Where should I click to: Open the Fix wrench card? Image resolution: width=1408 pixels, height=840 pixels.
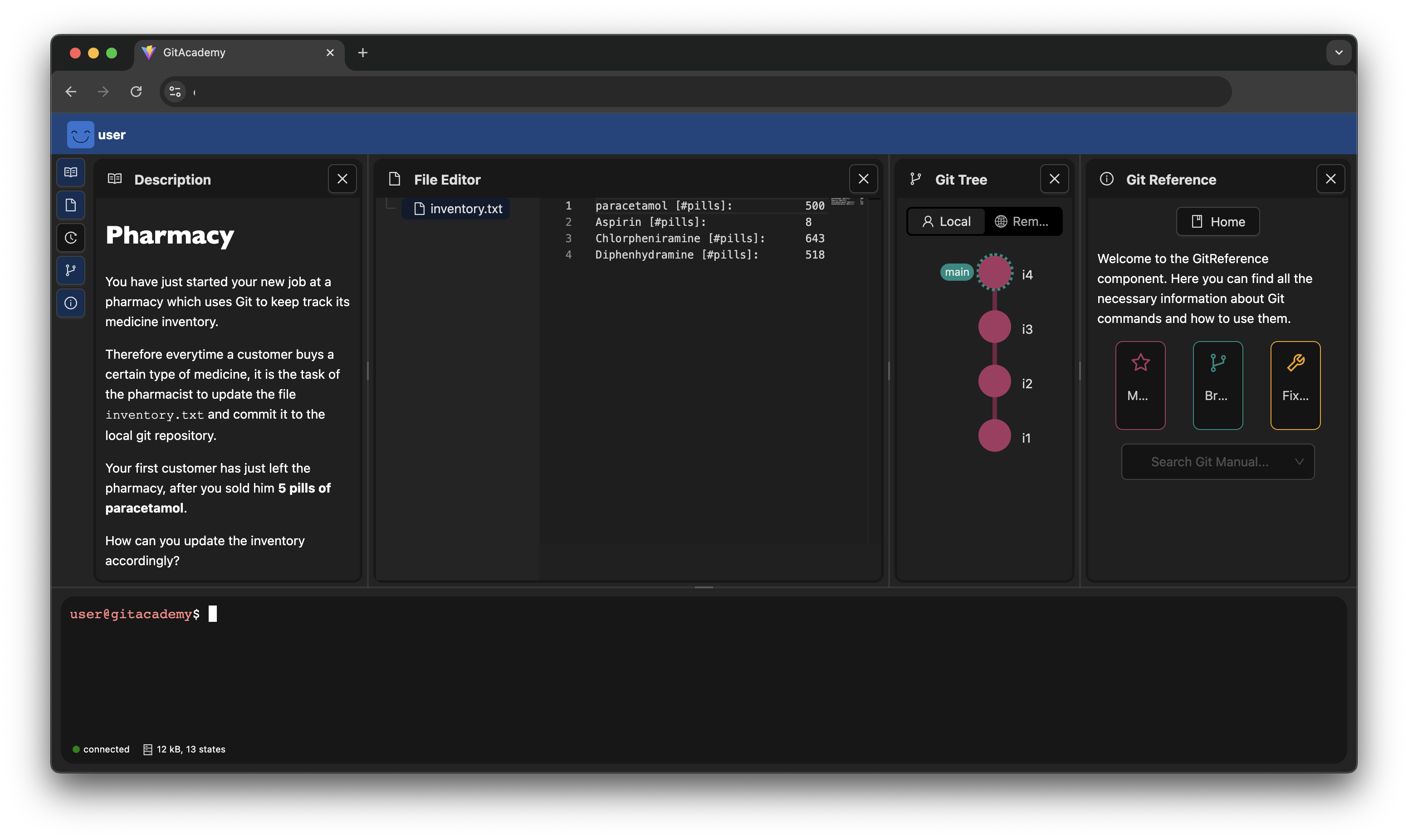(1295, 385)
